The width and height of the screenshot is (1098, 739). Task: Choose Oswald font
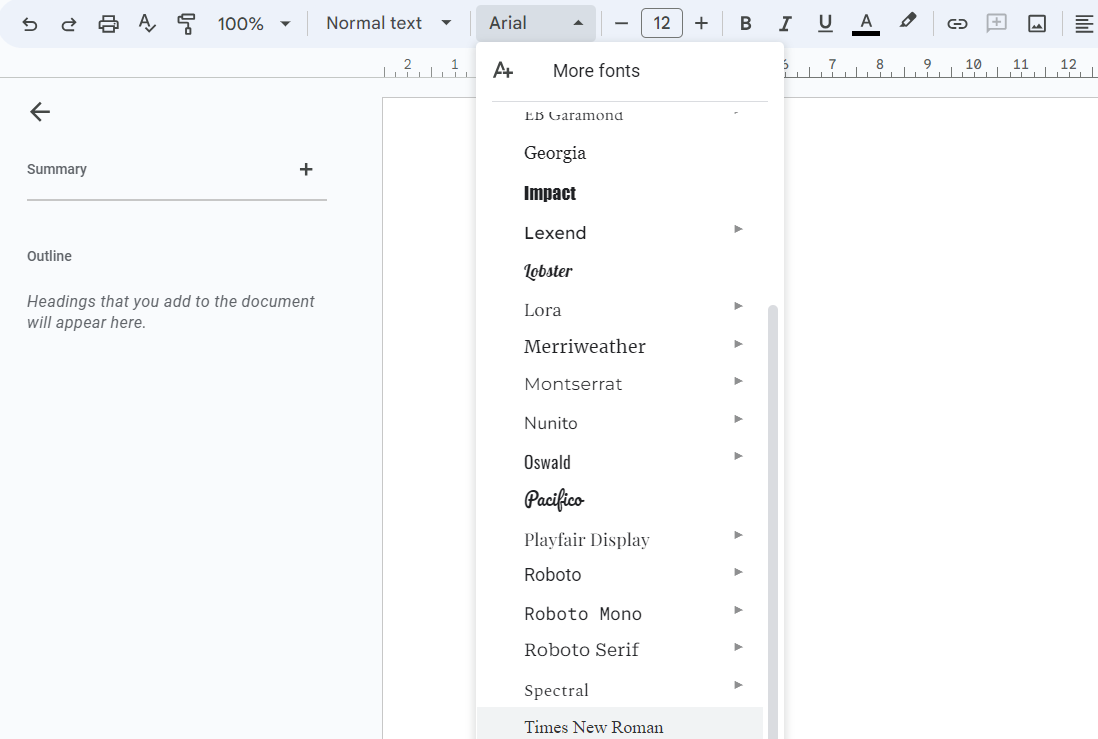click(547, 462)
